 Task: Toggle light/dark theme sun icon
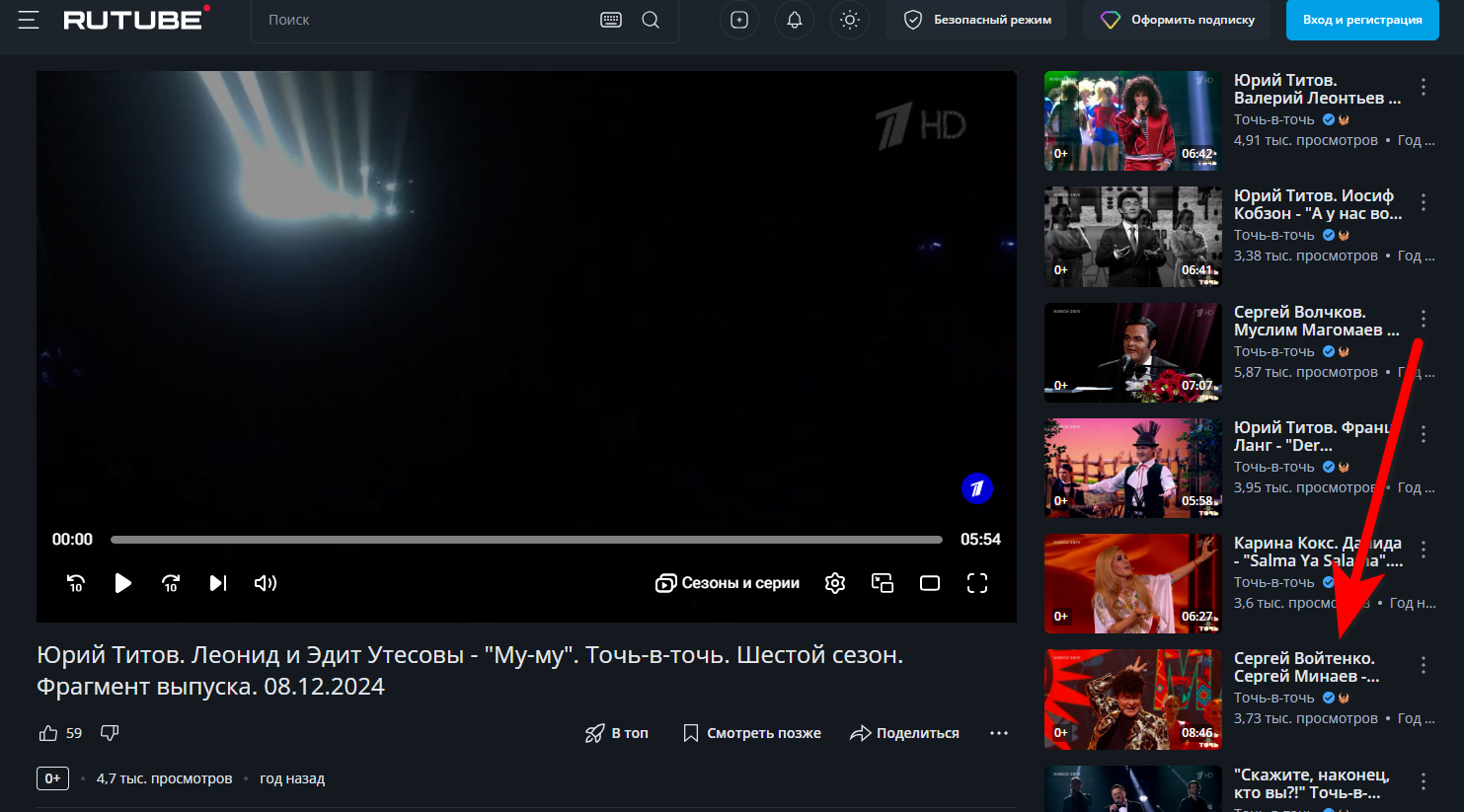pos(850,20)
